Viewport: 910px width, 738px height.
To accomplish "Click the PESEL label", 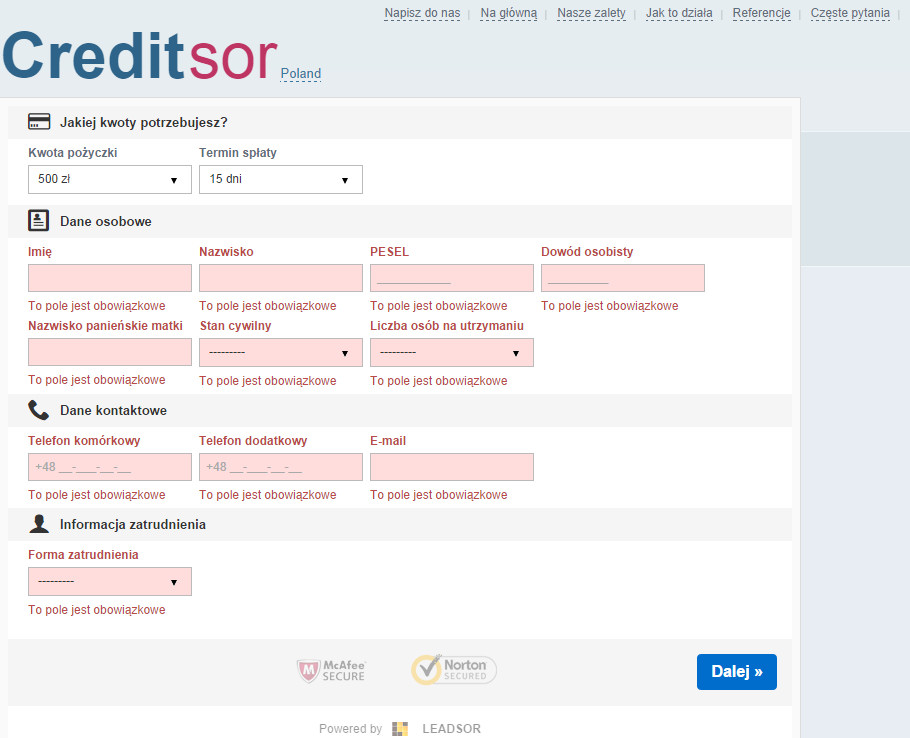I will (389, 252).
